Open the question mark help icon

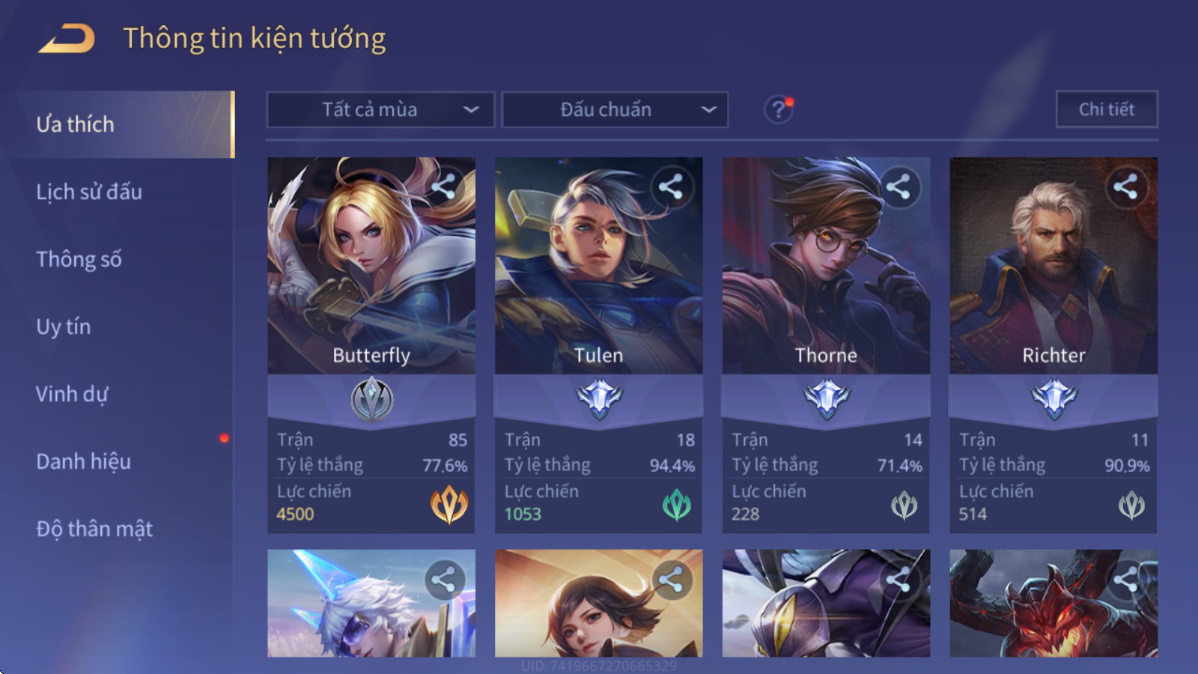click(x=778, y=109)
